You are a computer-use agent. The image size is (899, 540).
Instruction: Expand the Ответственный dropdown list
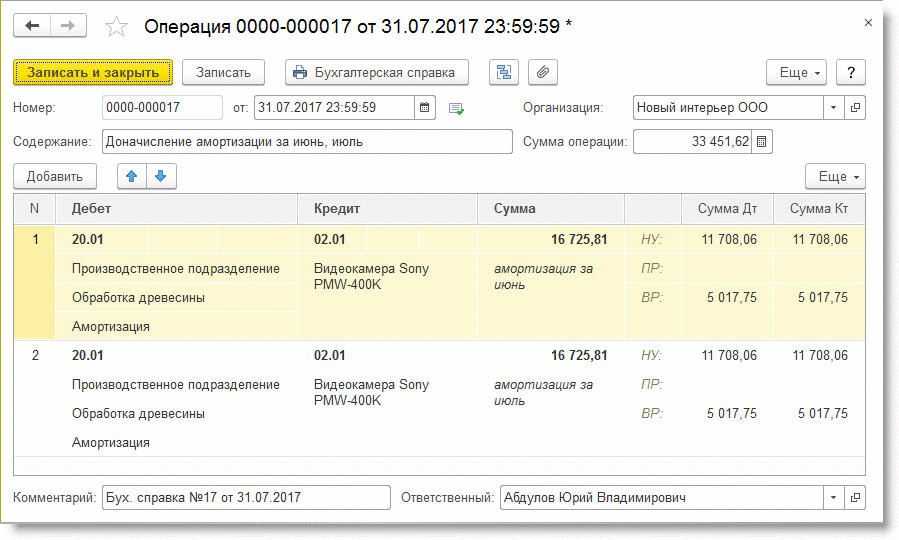tap(834, 497)
